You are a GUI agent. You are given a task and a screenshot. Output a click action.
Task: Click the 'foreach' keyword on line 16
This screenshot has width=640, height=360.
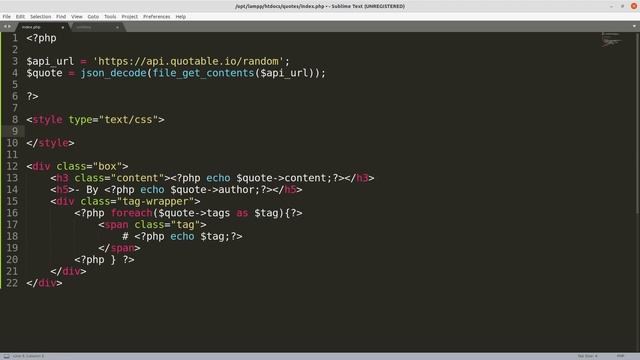(131, 213)
